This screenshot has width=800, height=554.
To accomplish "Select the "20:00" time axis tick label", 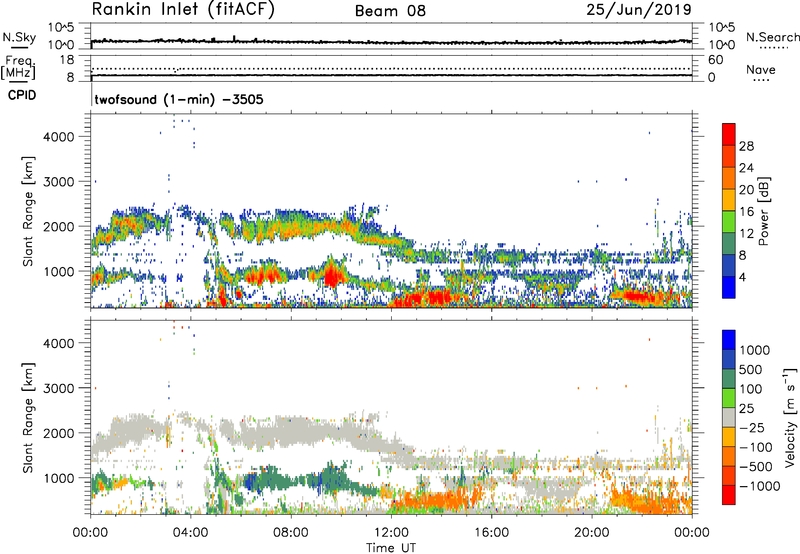I will (592, 533).
